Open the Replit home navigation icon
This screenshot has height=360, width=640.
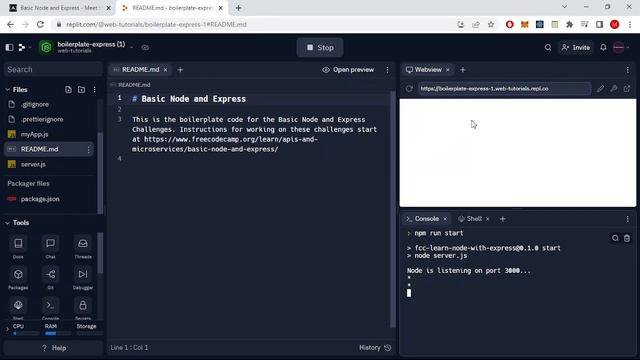[22, 47]
